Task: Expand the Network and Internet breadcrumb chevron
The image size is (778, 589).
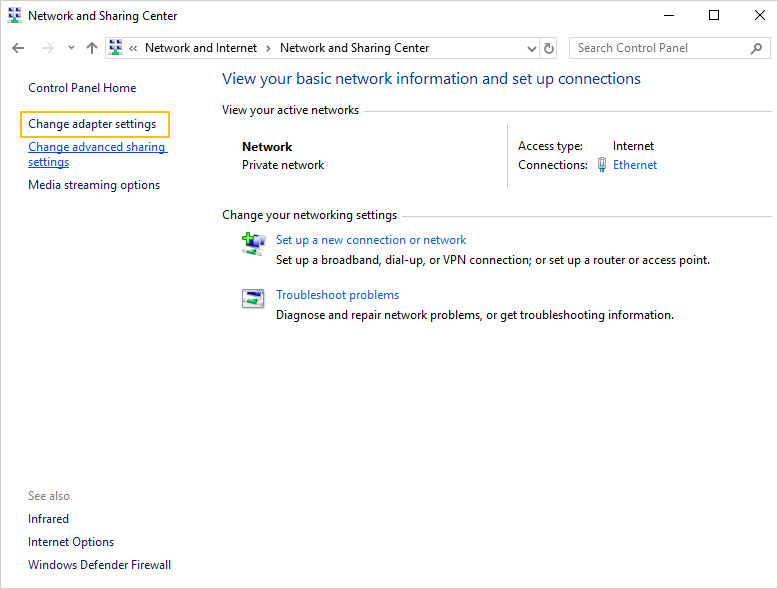Action: pos(268,48)
